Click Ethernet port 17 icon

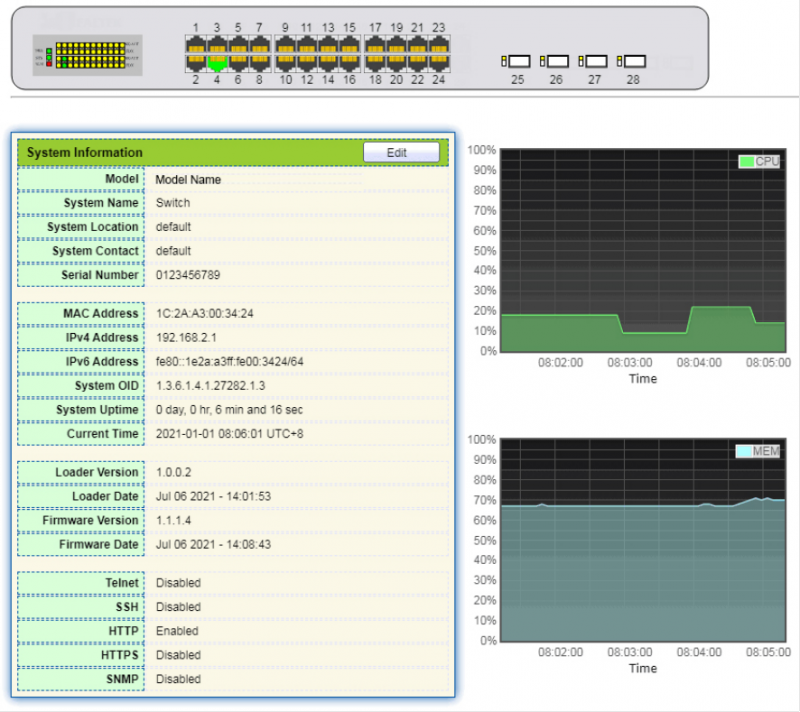pos(375,44)
